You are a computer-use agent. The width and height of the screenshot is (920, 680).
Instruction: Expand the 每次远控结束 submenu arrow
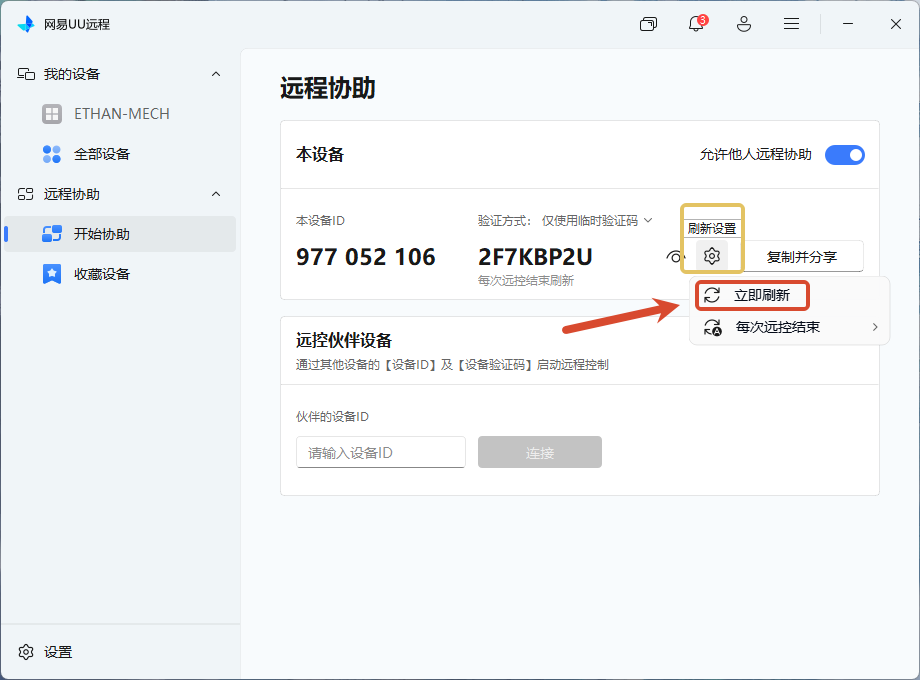[x=875, y=327]
